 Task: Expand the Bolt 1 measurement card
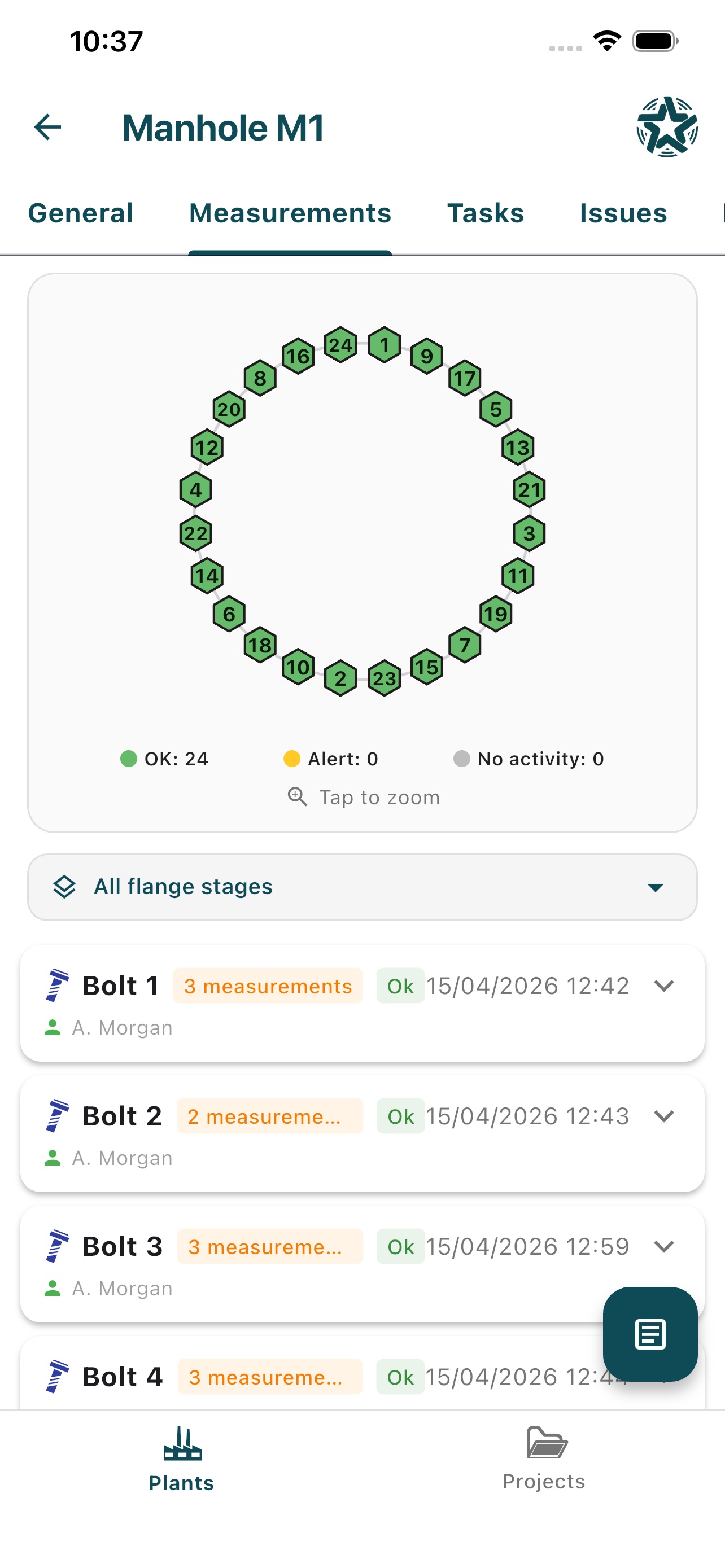pos(663,986)
